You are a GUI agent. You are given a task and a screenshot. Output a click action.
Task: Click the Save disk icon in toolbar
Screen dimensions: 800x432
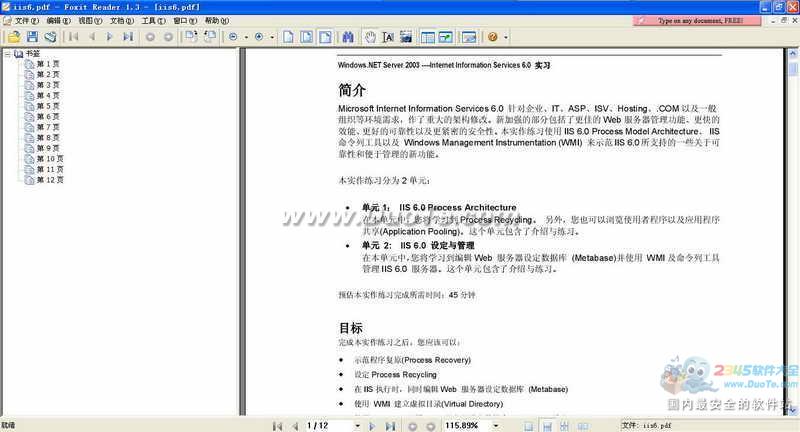(32, 37)
